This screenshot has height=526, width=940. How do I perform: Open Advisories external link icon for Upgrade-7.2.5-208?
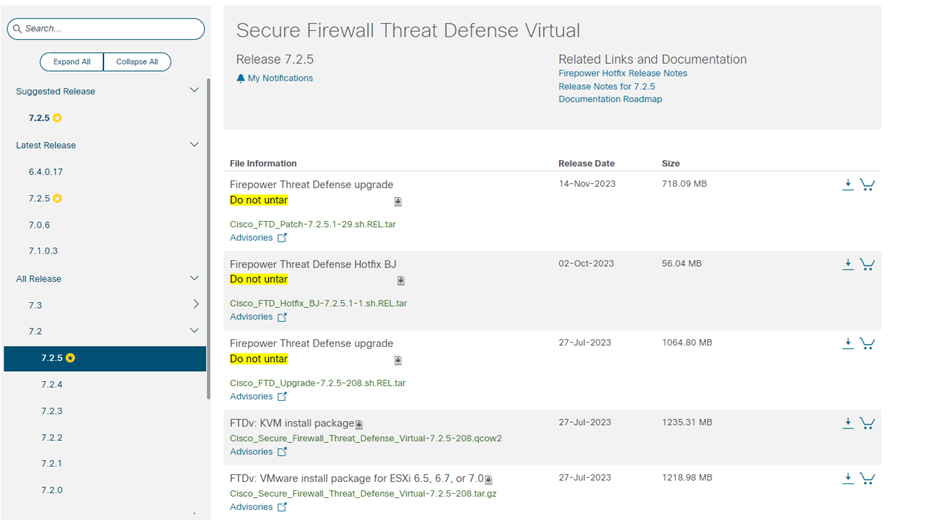coord(282,396)
